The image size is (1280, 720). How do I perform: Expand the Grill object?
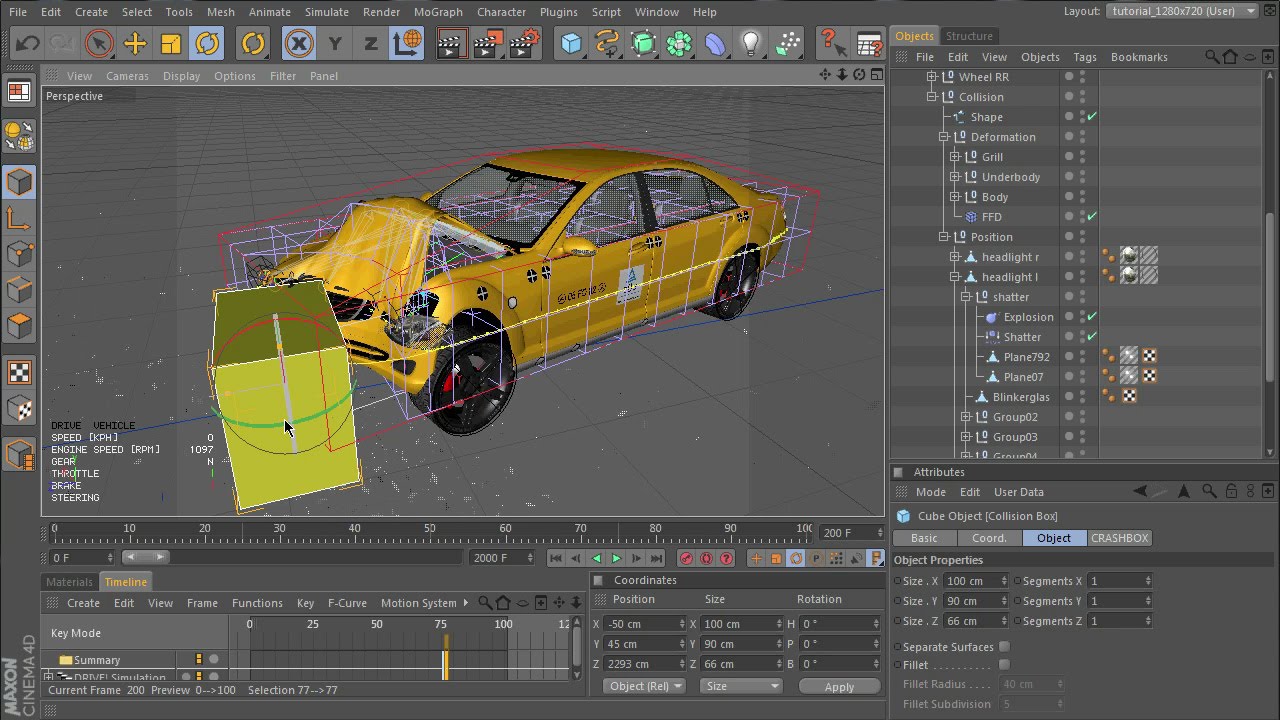click(x=954, y=157)
